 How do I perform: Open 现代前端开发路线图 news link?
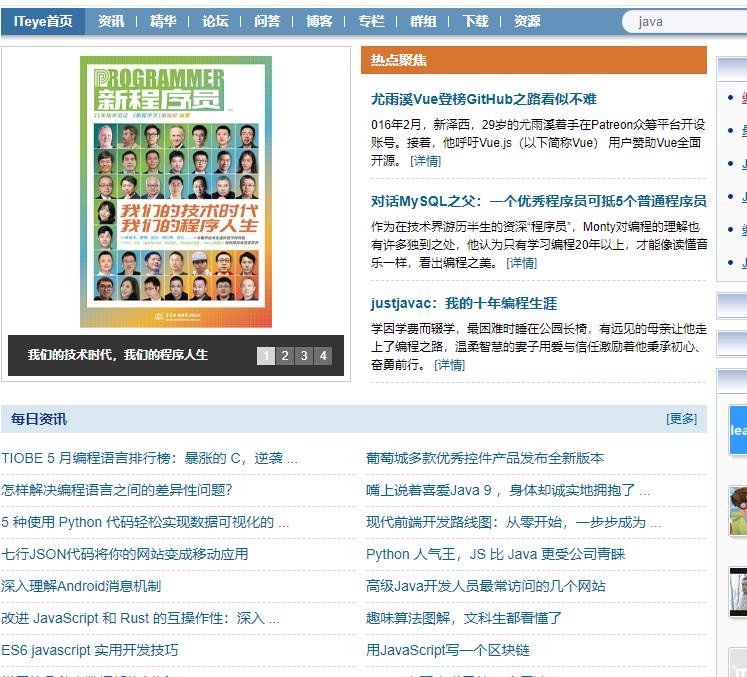[514, 522]
